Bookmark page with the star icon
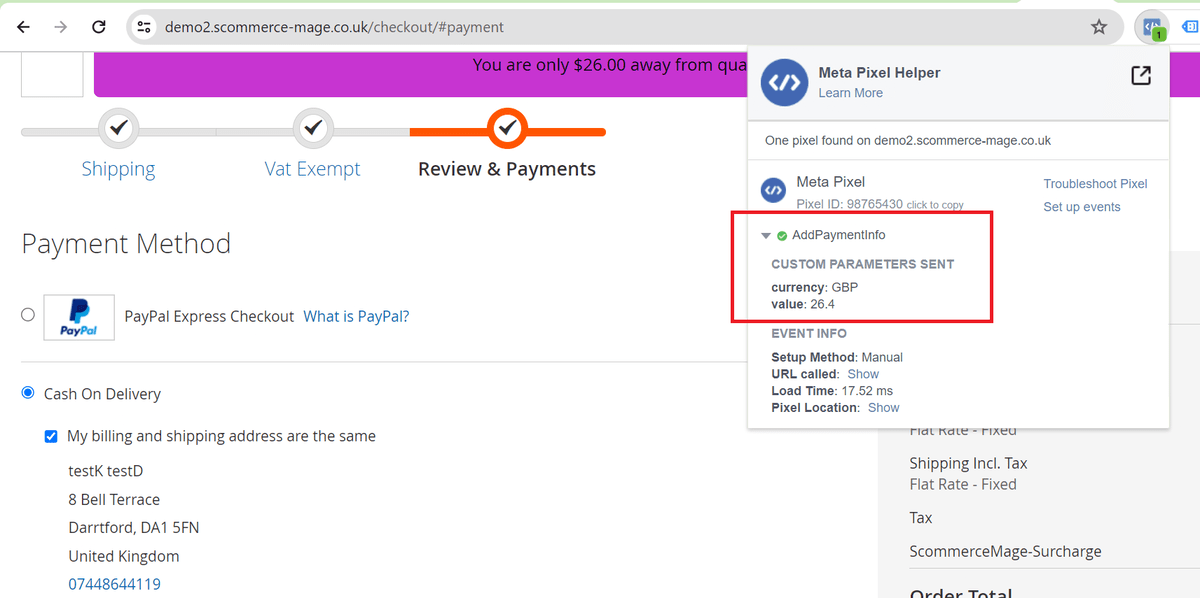1200x598 pixels. (1099, 27)
